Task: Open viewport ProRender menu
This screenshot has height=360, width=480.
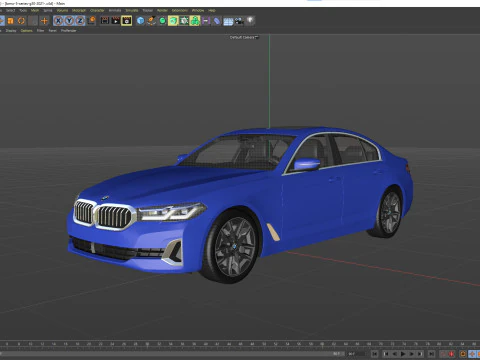Action: (x=69, y=31)
